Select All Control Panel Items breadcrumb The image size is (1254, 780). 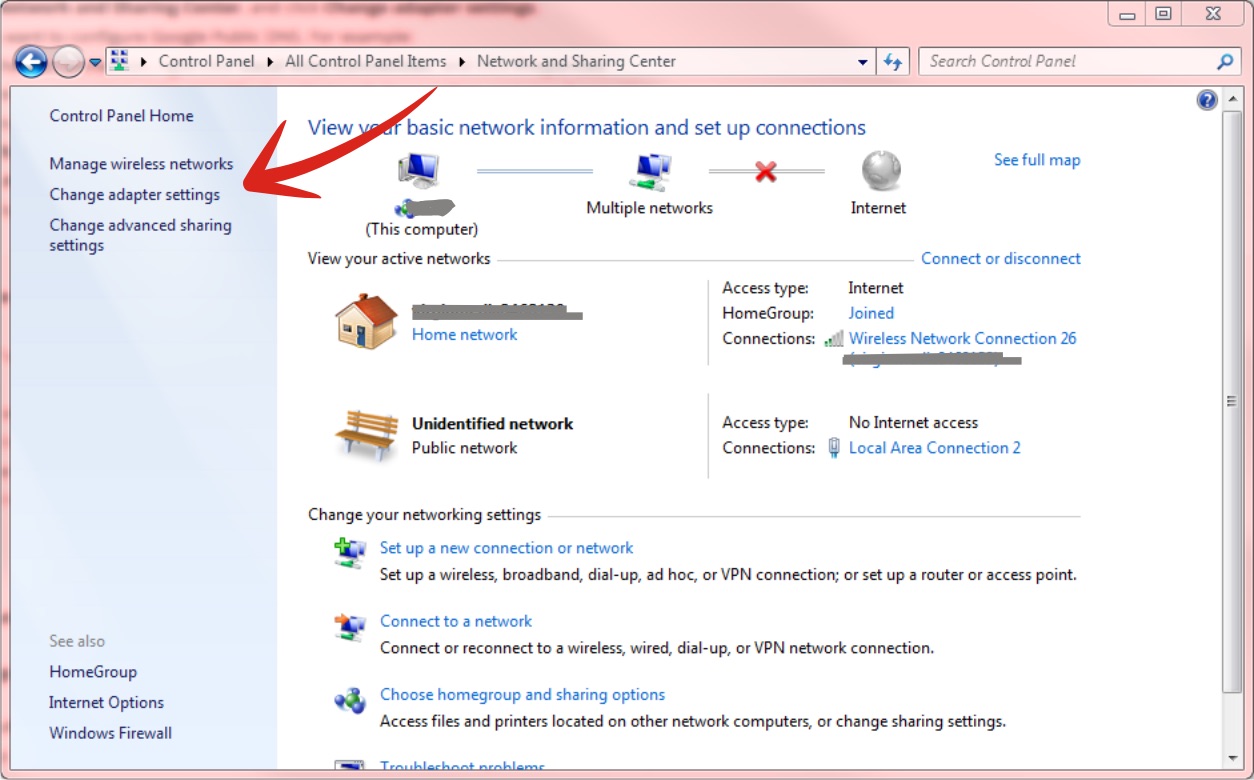tap(366, 61)
